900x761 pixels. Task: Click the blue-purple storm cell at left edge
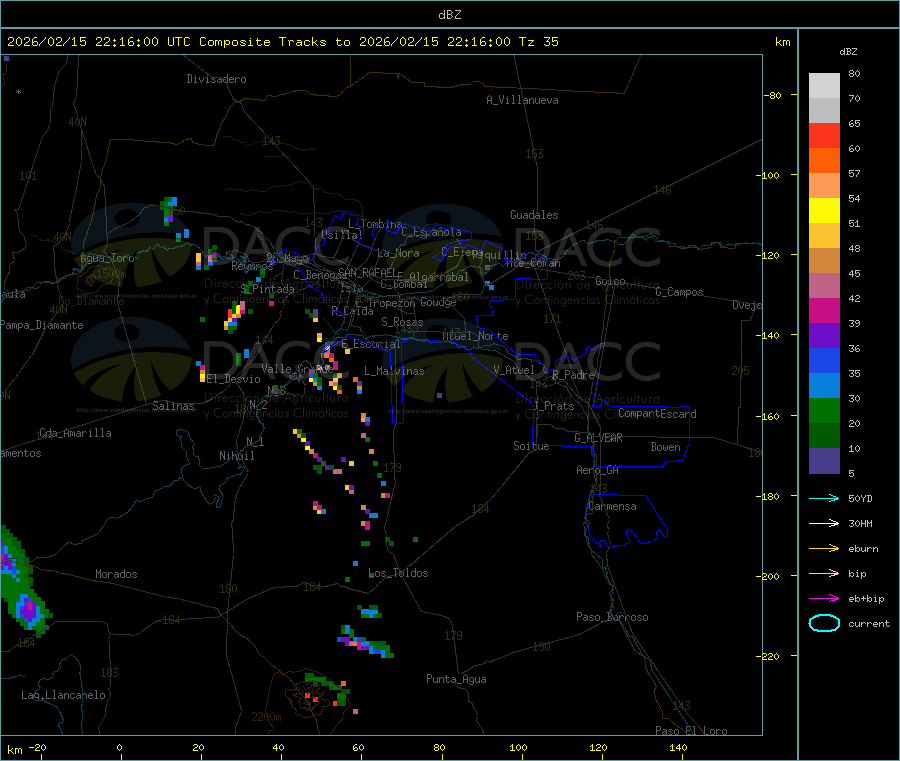point(28,610)
